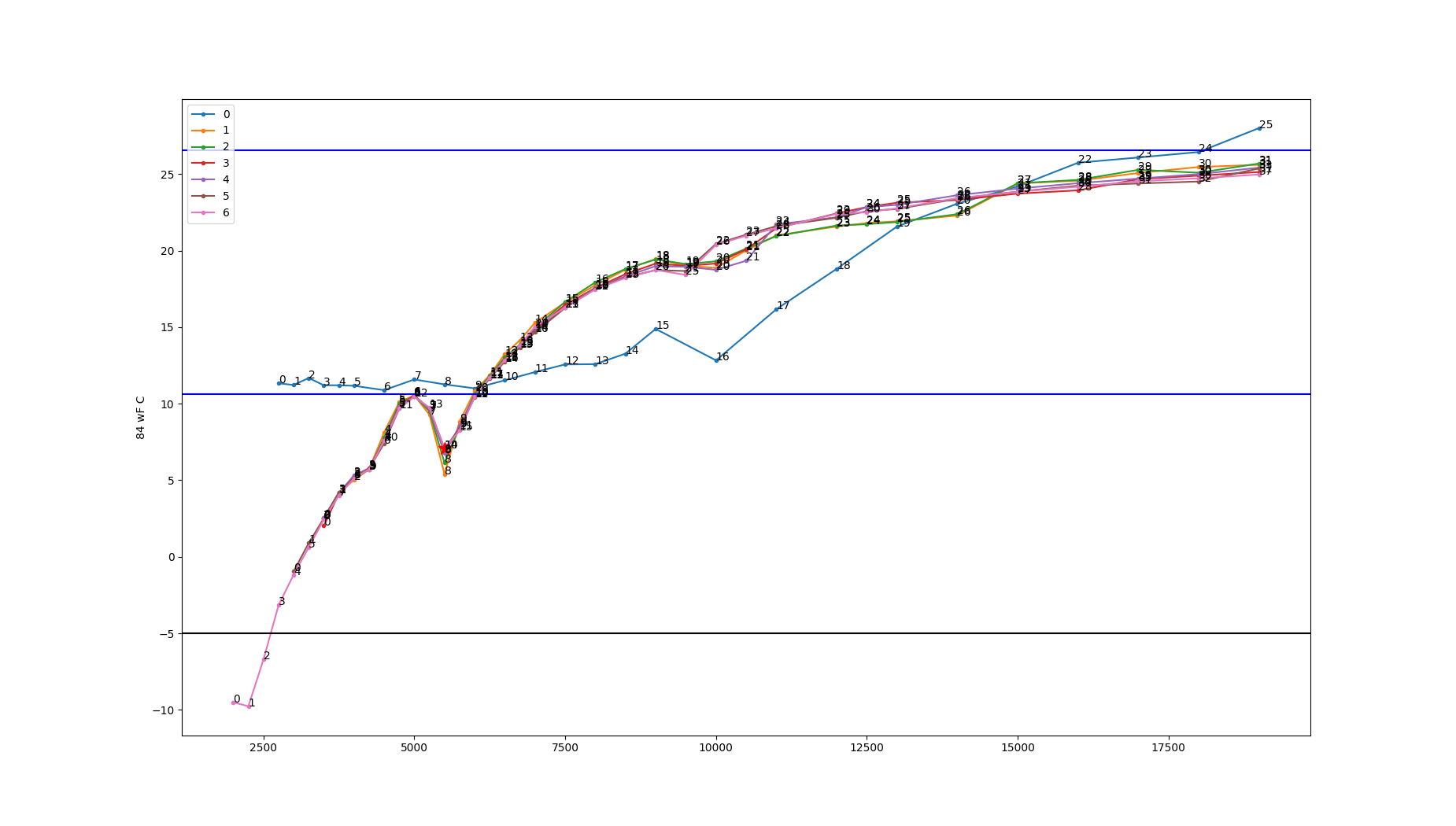This screenshot has height=826, width=1456.
Task: Click x-axis tick label 17500
Action: [1168, 747]
